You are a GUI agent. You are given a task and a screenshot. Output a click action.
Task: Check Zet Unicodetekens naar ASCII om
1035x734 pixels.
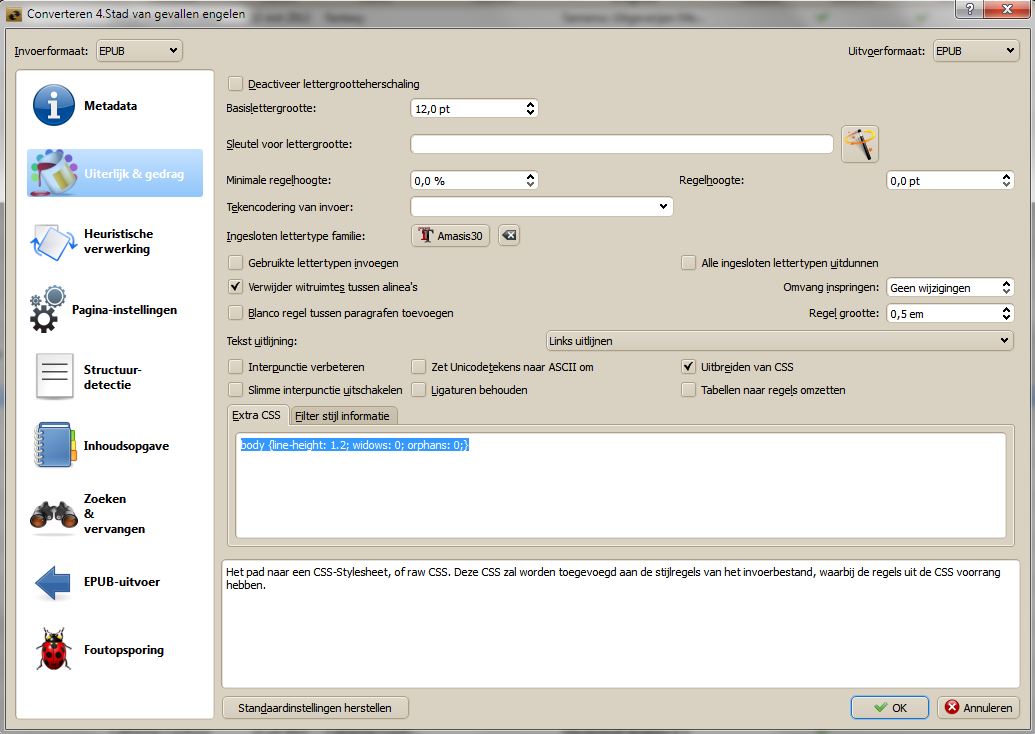click(x=418, y=367)
